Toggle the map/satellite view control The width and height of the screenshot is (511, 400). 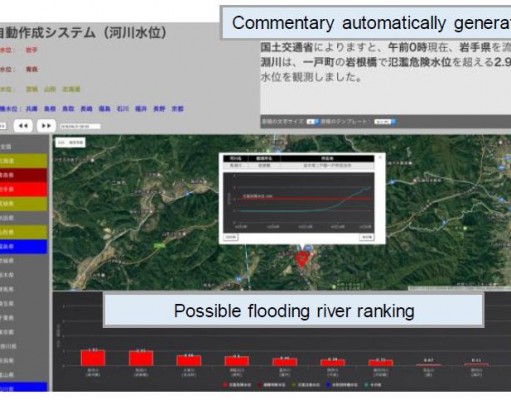pos(70,143)
